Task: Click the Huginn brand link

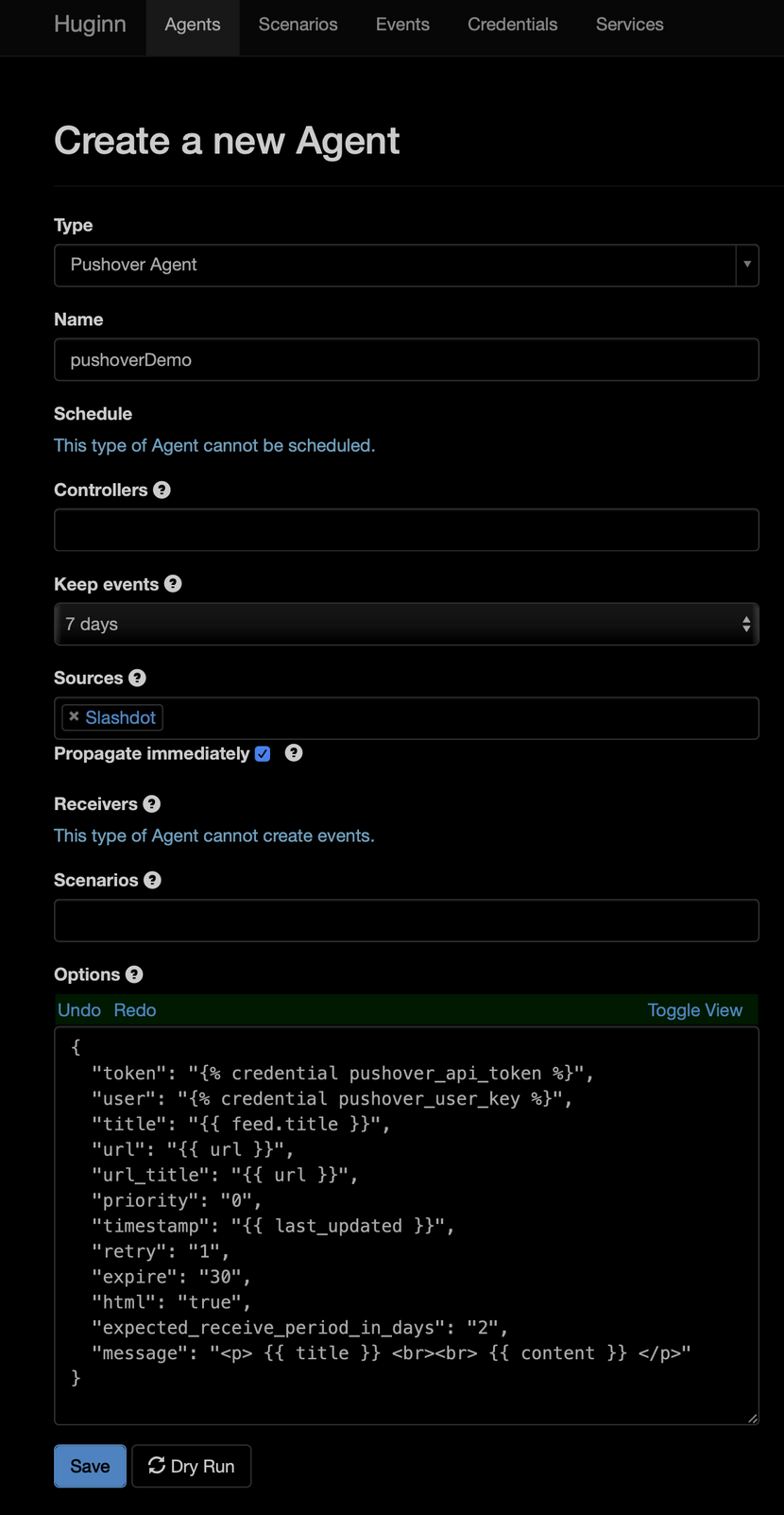Action: click(x=90, y=25)
